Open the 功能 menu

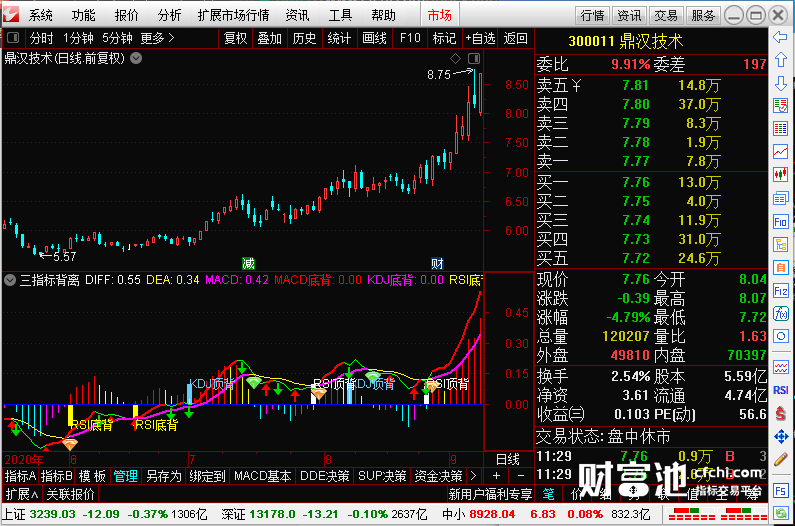point(83,15)
